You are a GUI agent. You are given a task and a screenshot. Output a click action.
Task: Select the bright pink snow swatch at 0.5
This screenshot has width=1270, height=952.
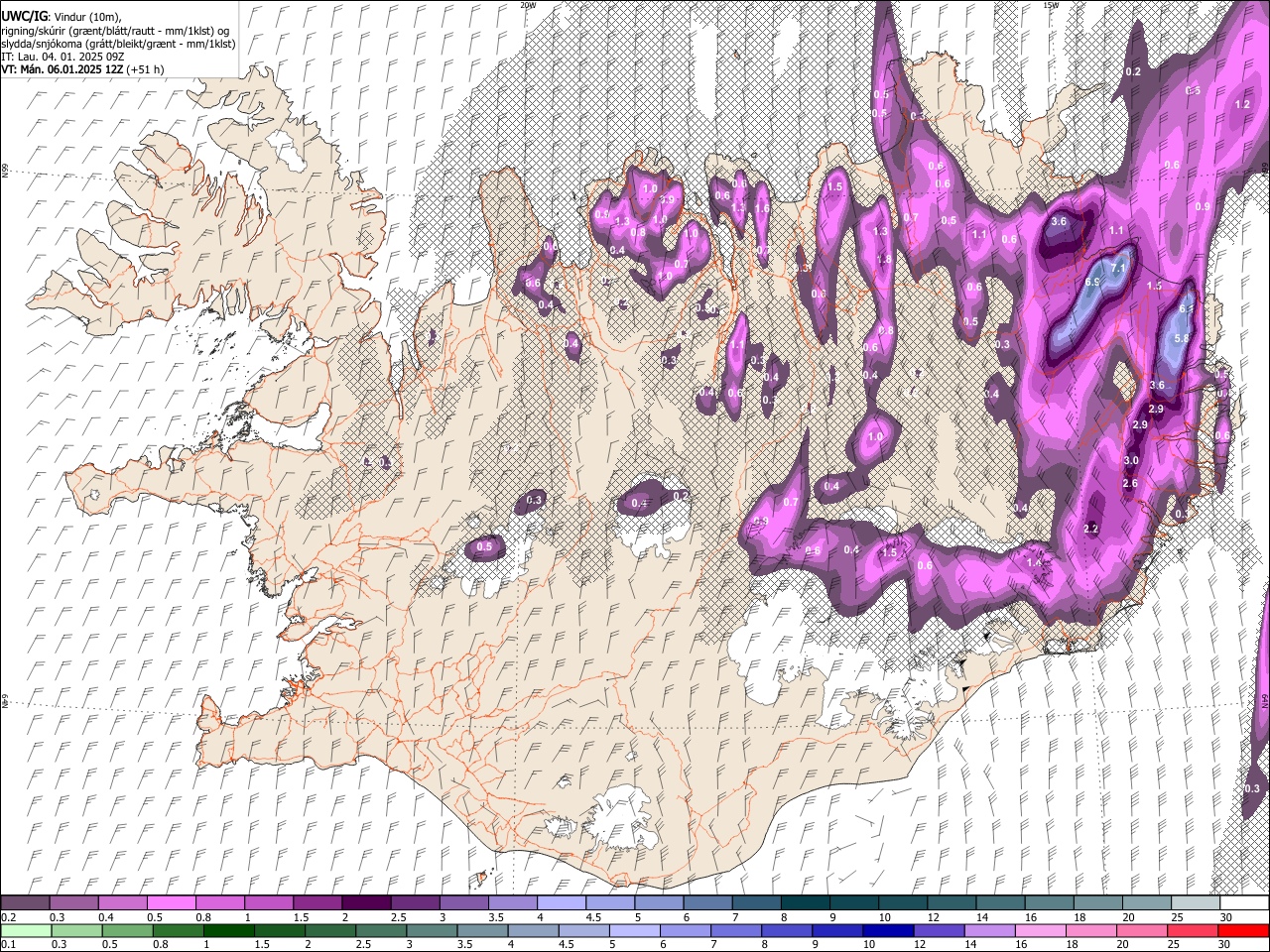click(171, 903)
